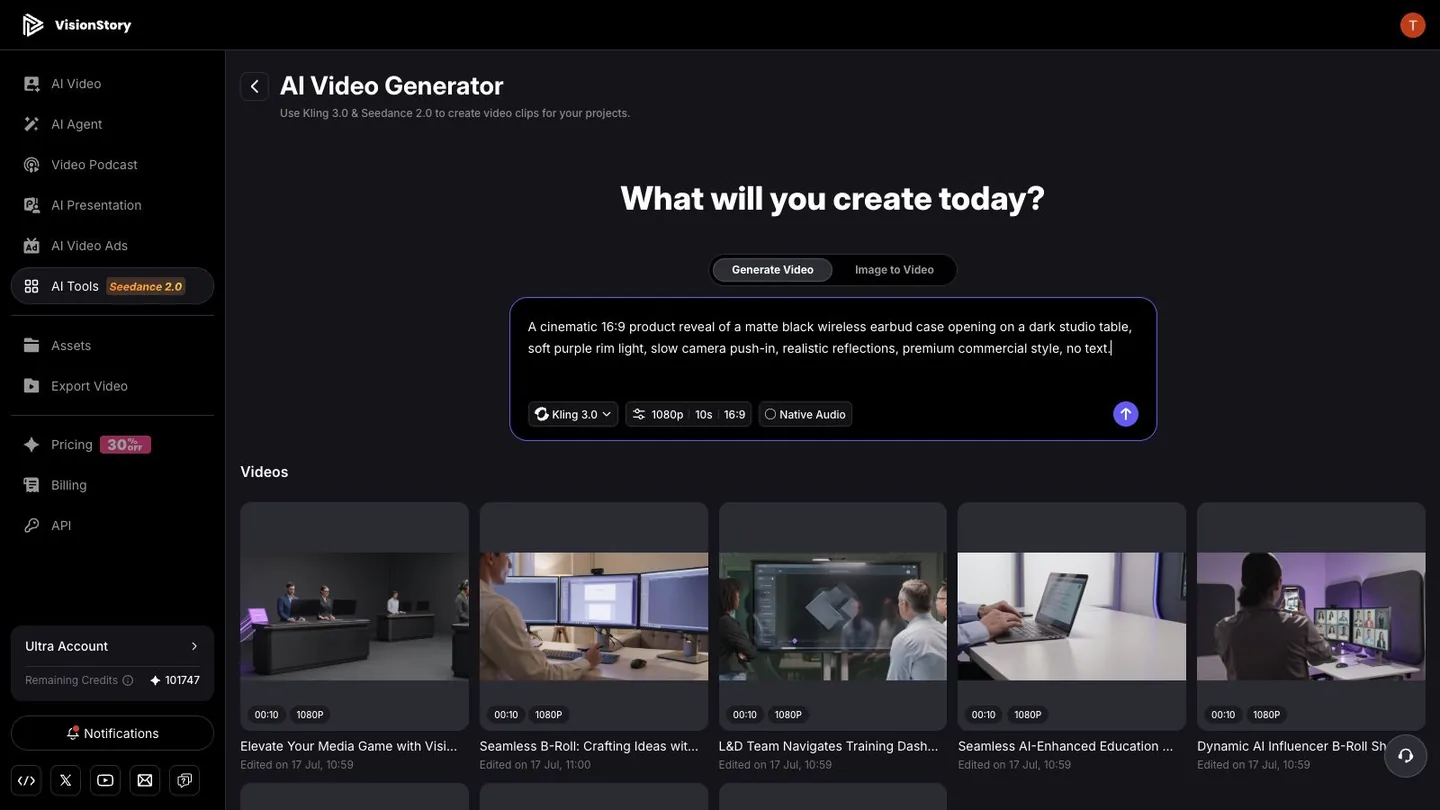Click the settings sliders icon in prompt bar

639,414
